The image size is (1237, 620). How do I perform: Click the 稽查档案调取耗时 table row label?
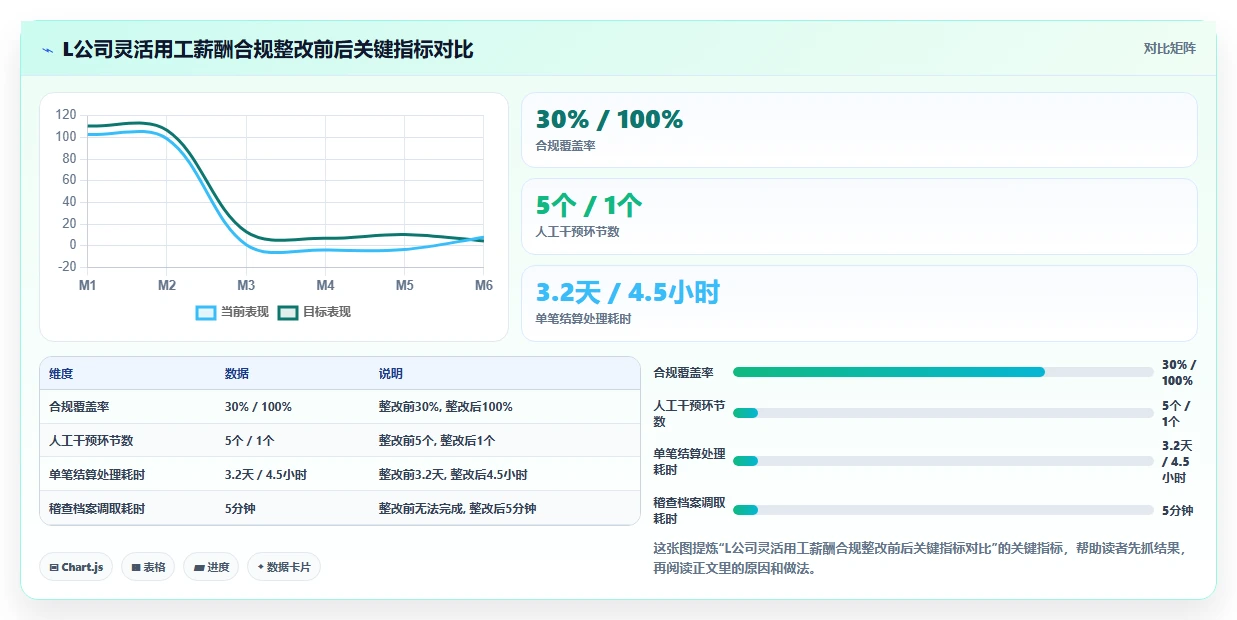pyautogui.click(x=97, y=509)
